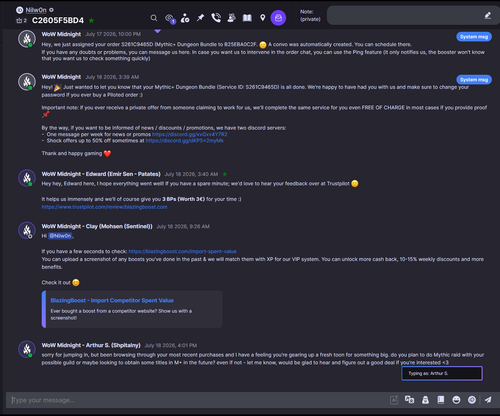This screenshot has height=416, width=500.
Task: Click timestamp July 18 2026, 9:26 AM
Action: (183, 226)
